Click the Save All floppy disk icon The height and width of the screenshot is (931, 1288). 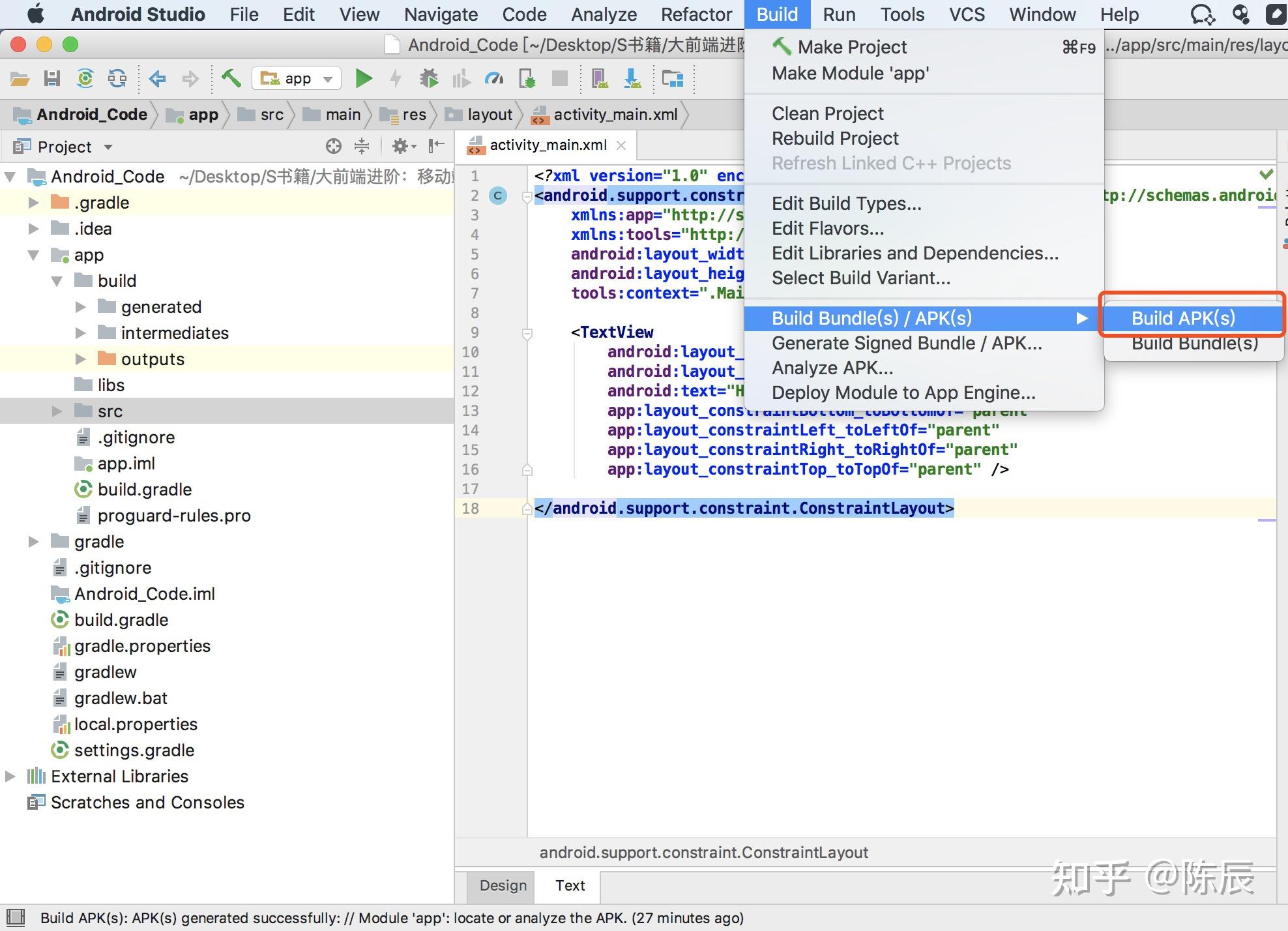(x=52, y=79)
